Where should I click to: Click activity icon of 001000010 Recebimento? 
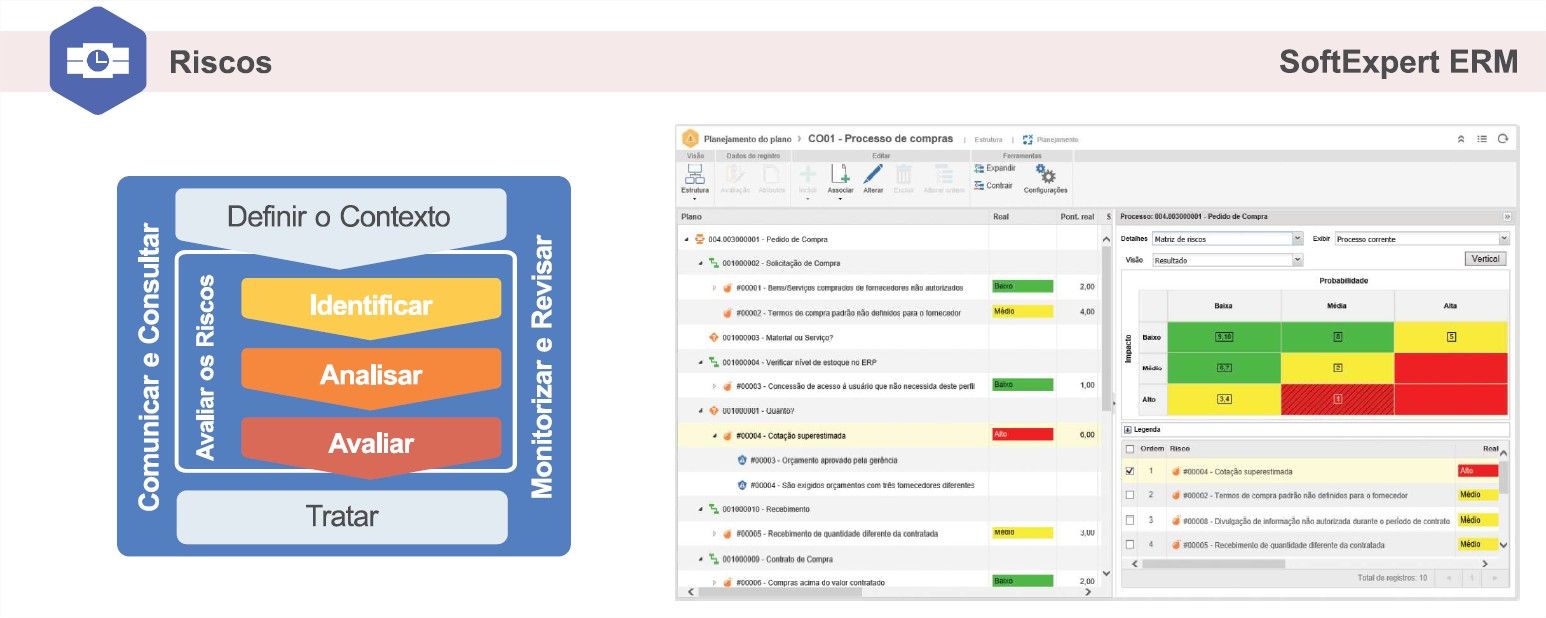pos(714,509)
